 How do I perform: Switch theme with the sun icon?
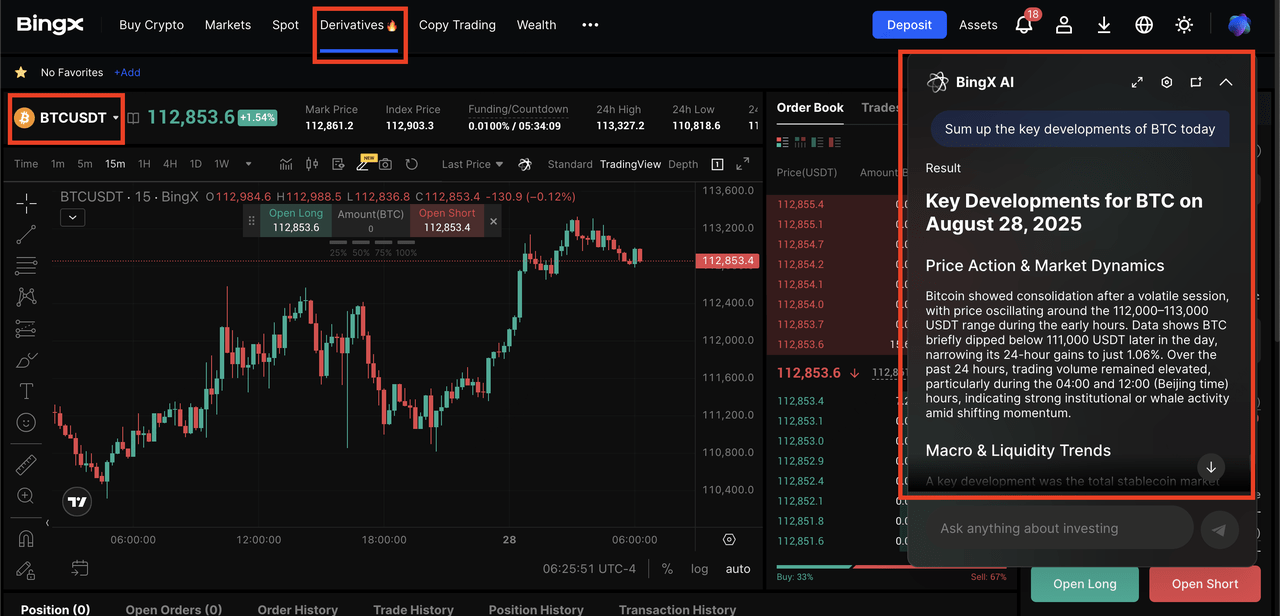1184,25
